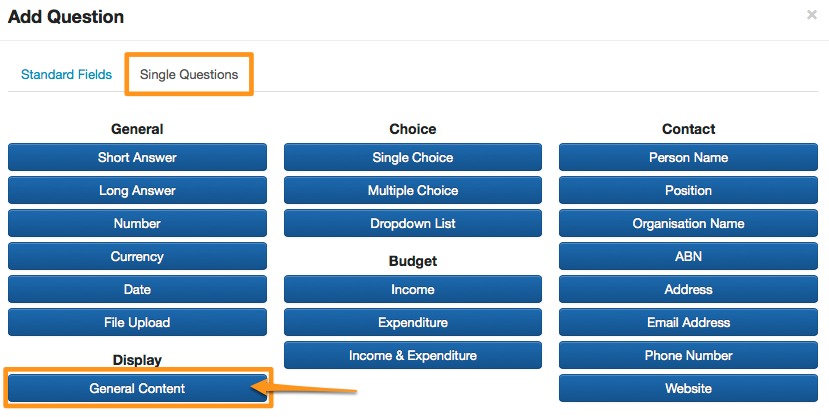Select the Single Questions tab
The image size is (829, 417).
click(x=189, y=75)
